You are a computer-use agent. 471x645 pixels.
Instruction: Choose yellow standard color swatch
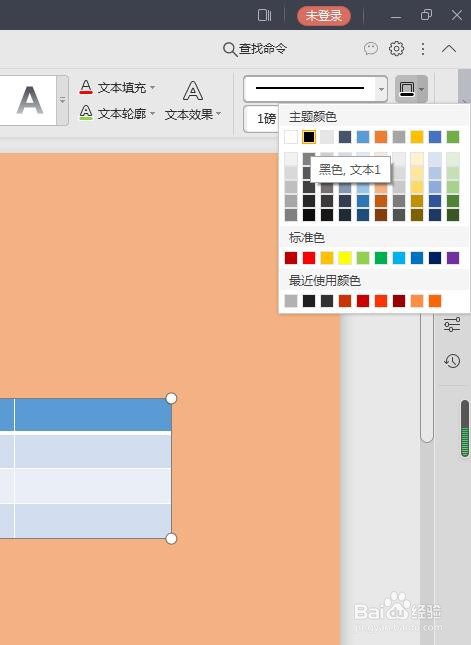[x=345, y=258]
